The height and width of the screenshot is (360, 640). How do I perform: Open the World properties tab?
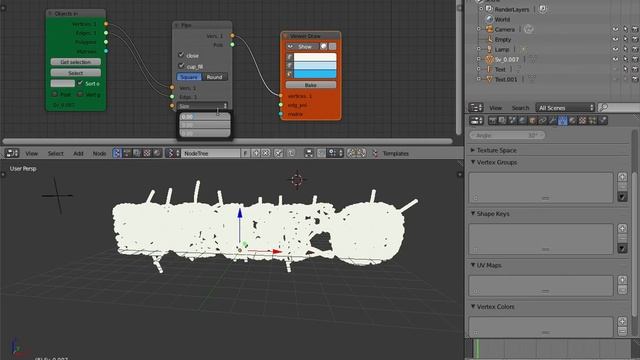[x=522, y=120]
